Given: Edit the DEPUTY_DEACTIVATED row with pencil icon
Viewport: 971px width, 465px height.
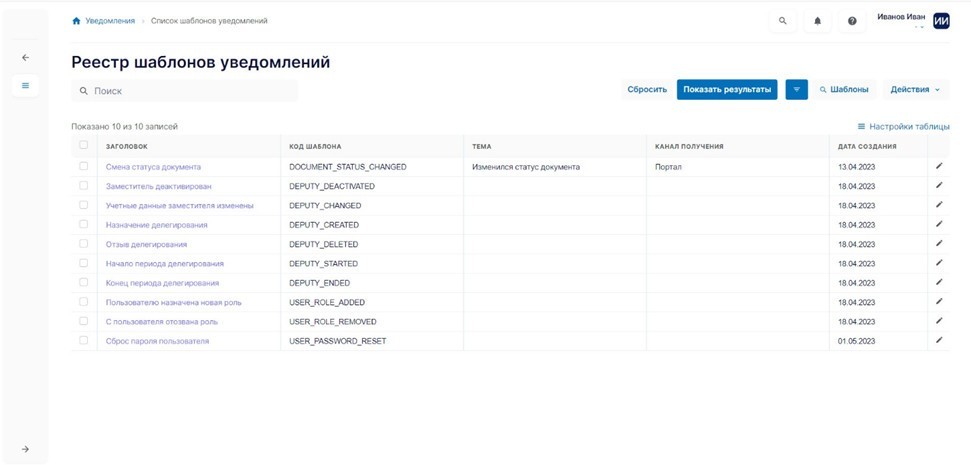Looking at the screenshot, I should coord(939,185).
